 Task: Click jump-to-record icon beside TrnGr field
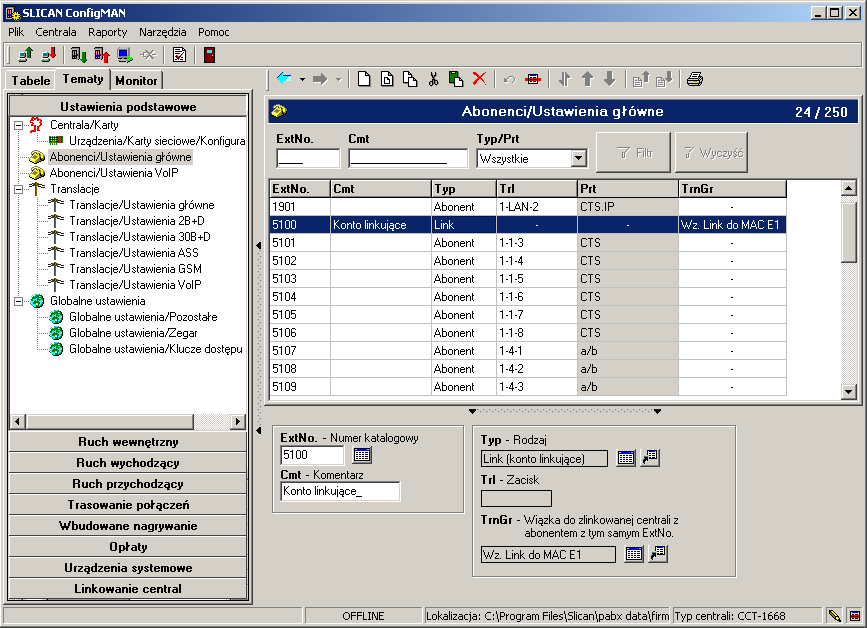click(x=658, y=554)
